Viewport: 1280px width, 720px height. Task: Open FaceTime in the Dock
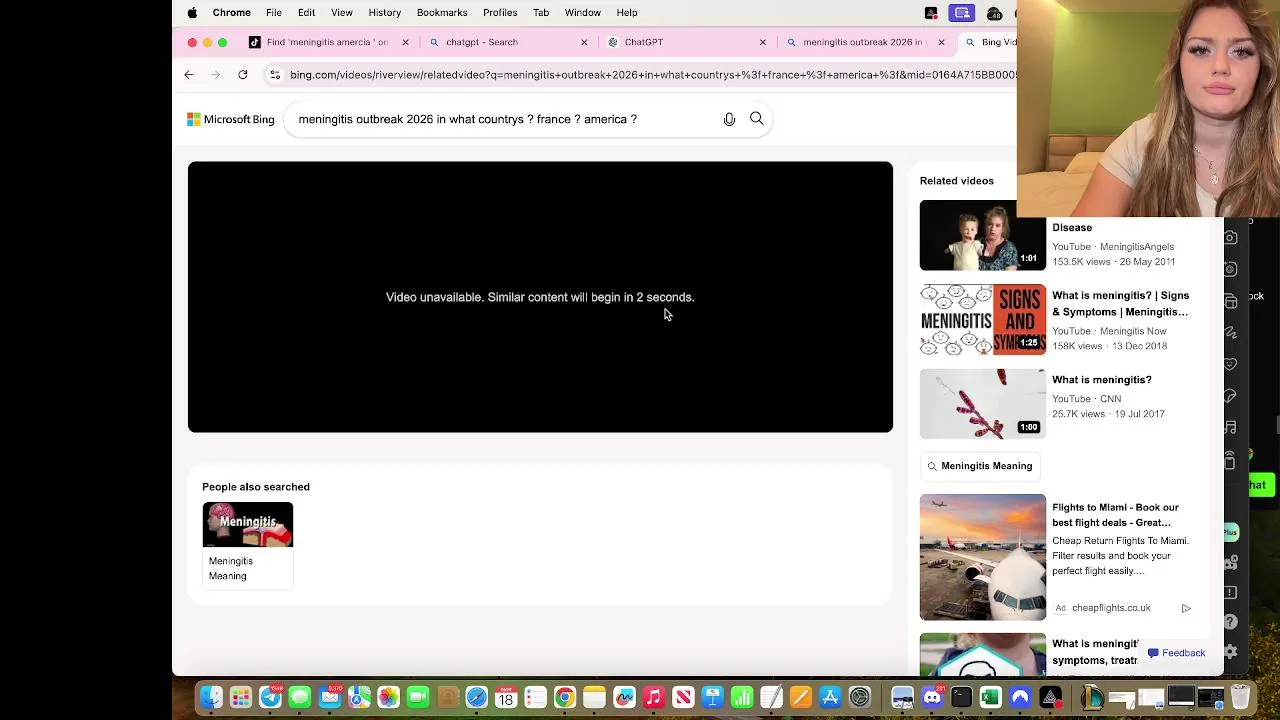click(418, 697)
